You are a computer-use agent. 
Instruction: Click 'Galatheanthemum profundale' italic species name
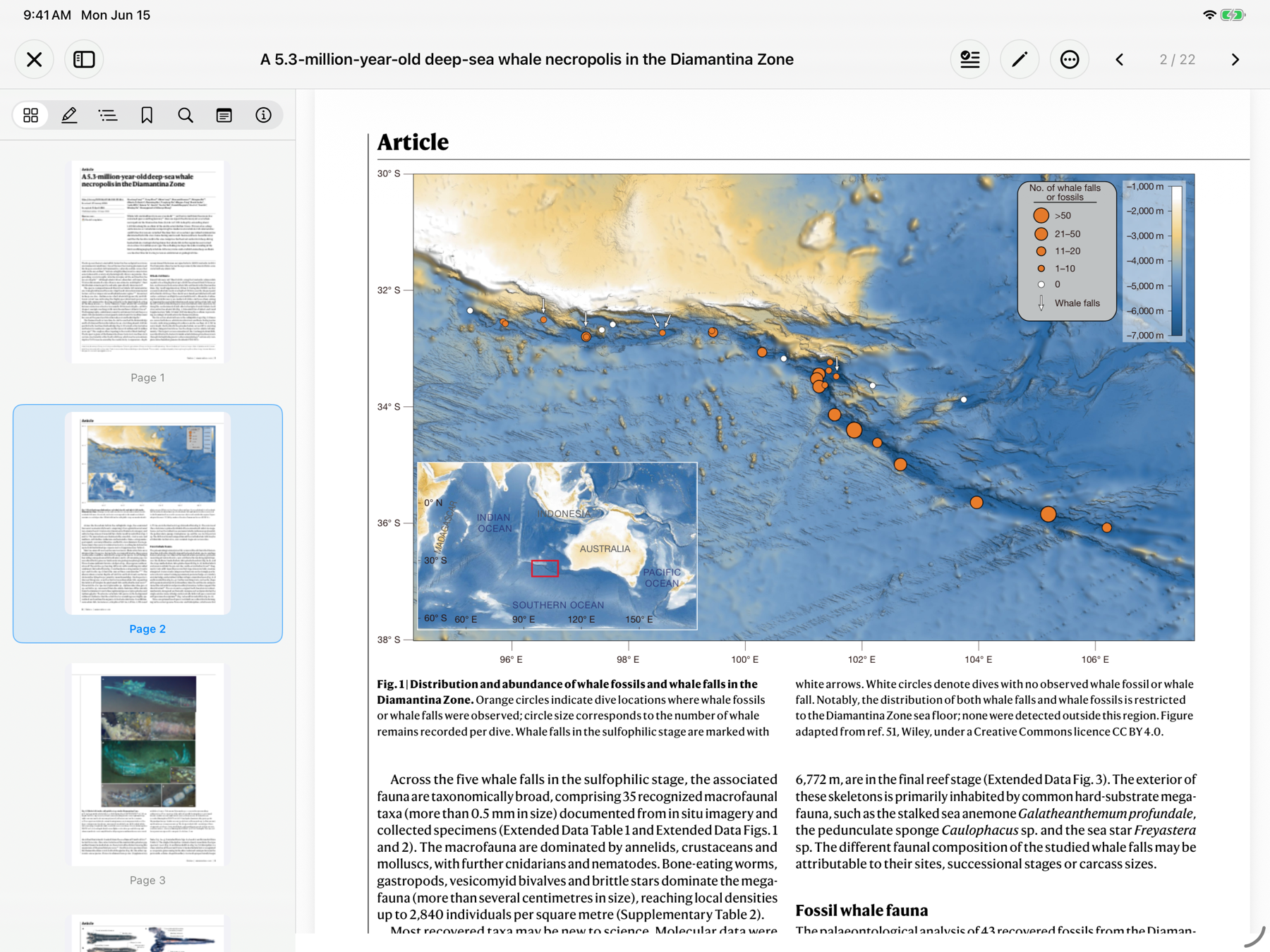pyautogui.click(x=1106, y=813)
